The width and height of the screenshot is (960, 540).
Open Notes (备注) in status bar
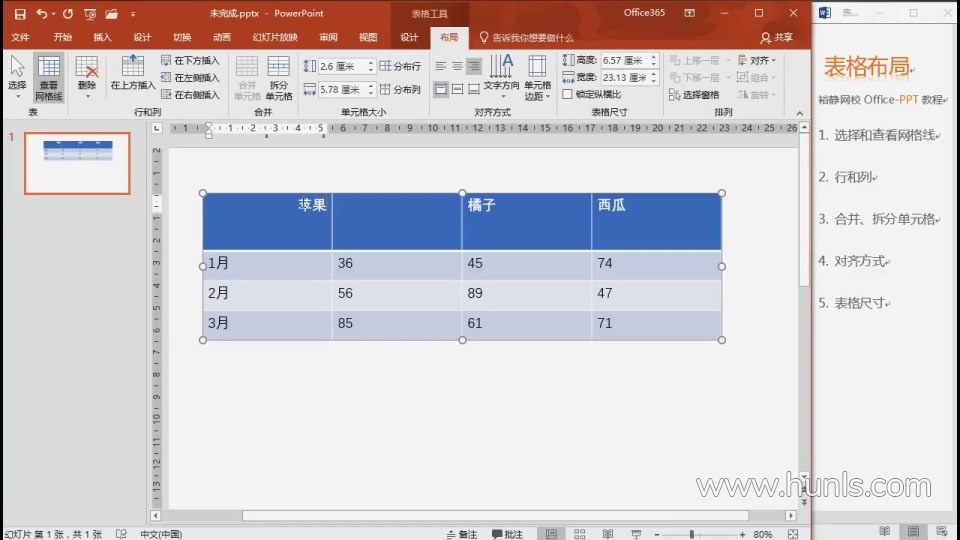462,534
